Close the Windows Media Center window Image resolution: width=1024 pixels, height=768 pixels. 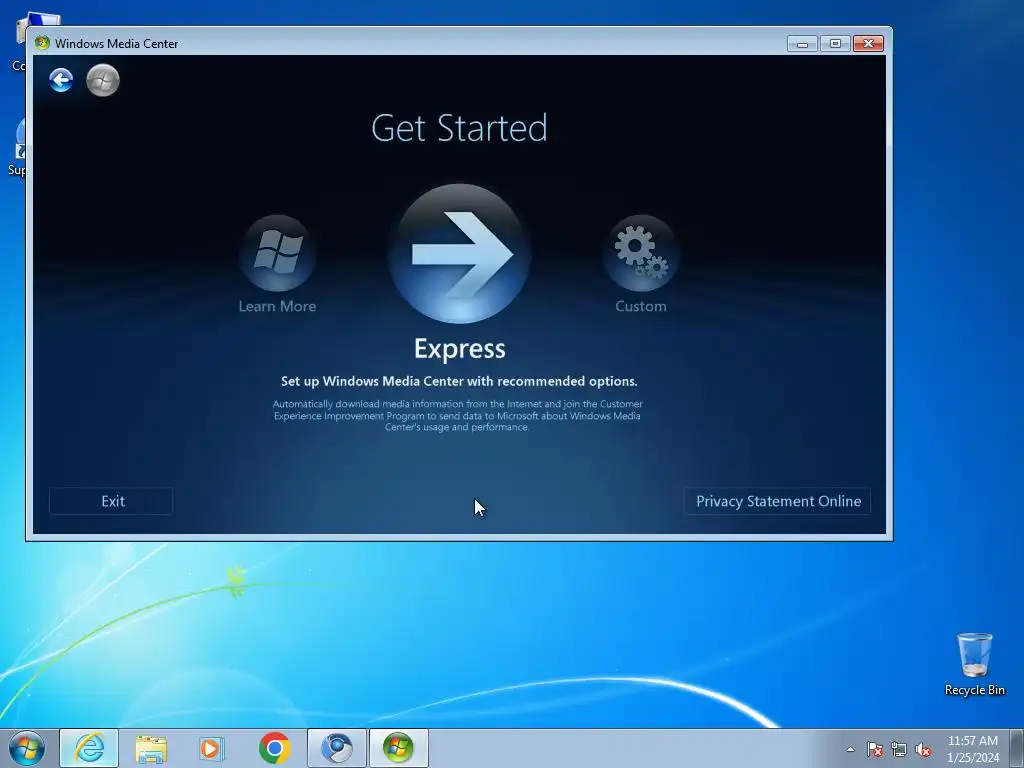click(x=869, y=44)
